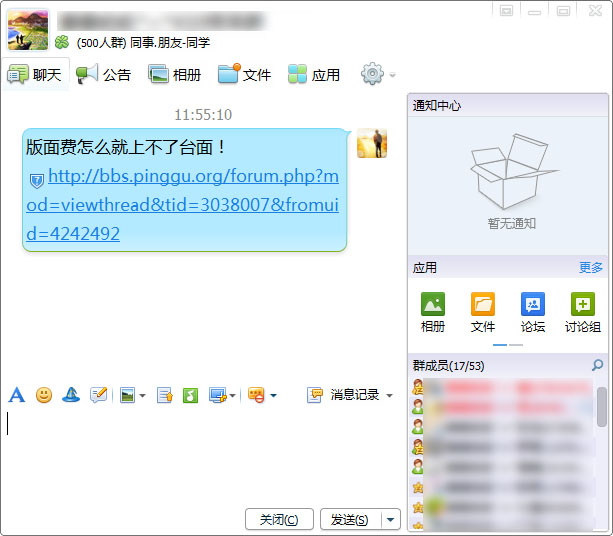Open the send button options arrow

click(391, 519)
